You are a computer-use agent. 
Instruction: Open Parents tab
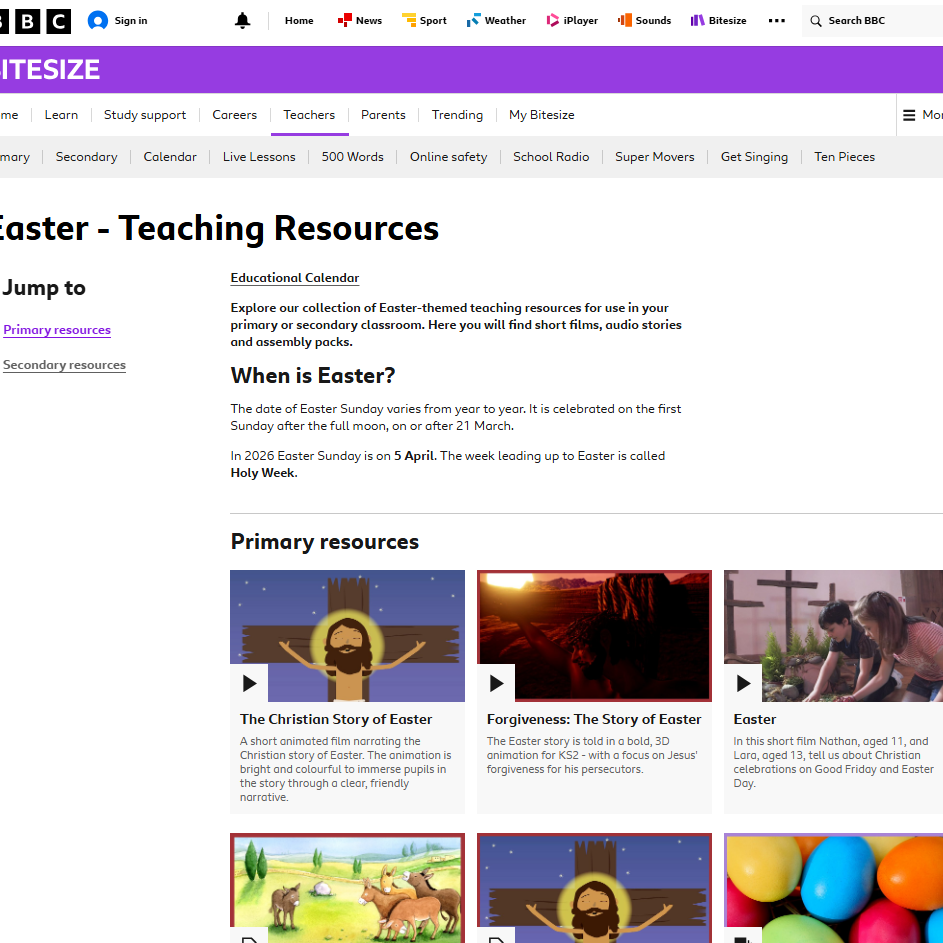pyautogui.click(x=383, y=115)
